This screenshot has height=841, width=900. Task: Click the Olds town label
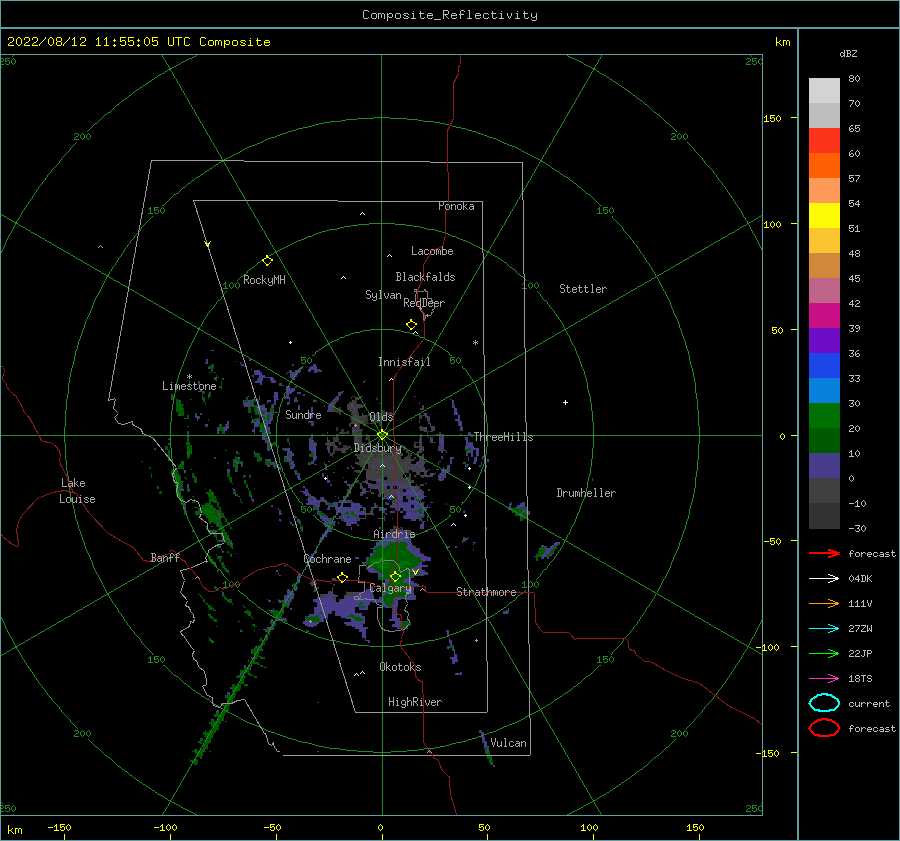pos(381,417)
